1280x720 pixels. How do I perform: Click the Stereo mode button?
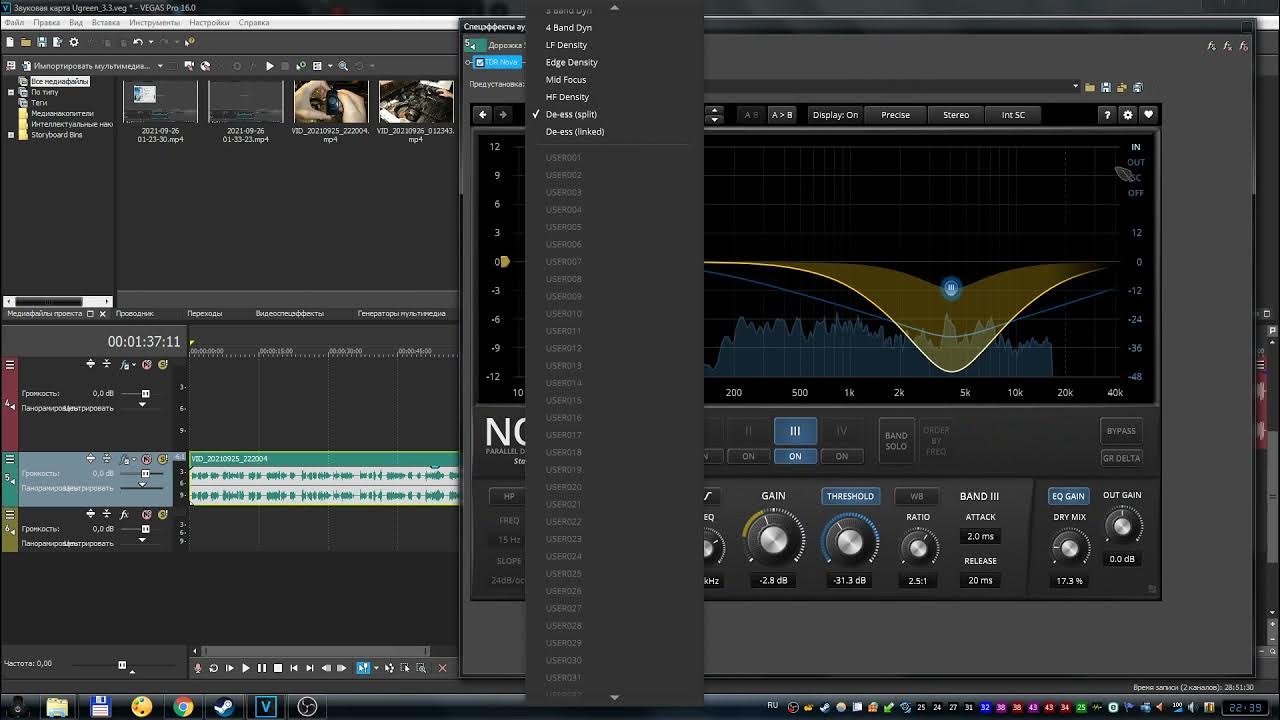pos(956,115)
